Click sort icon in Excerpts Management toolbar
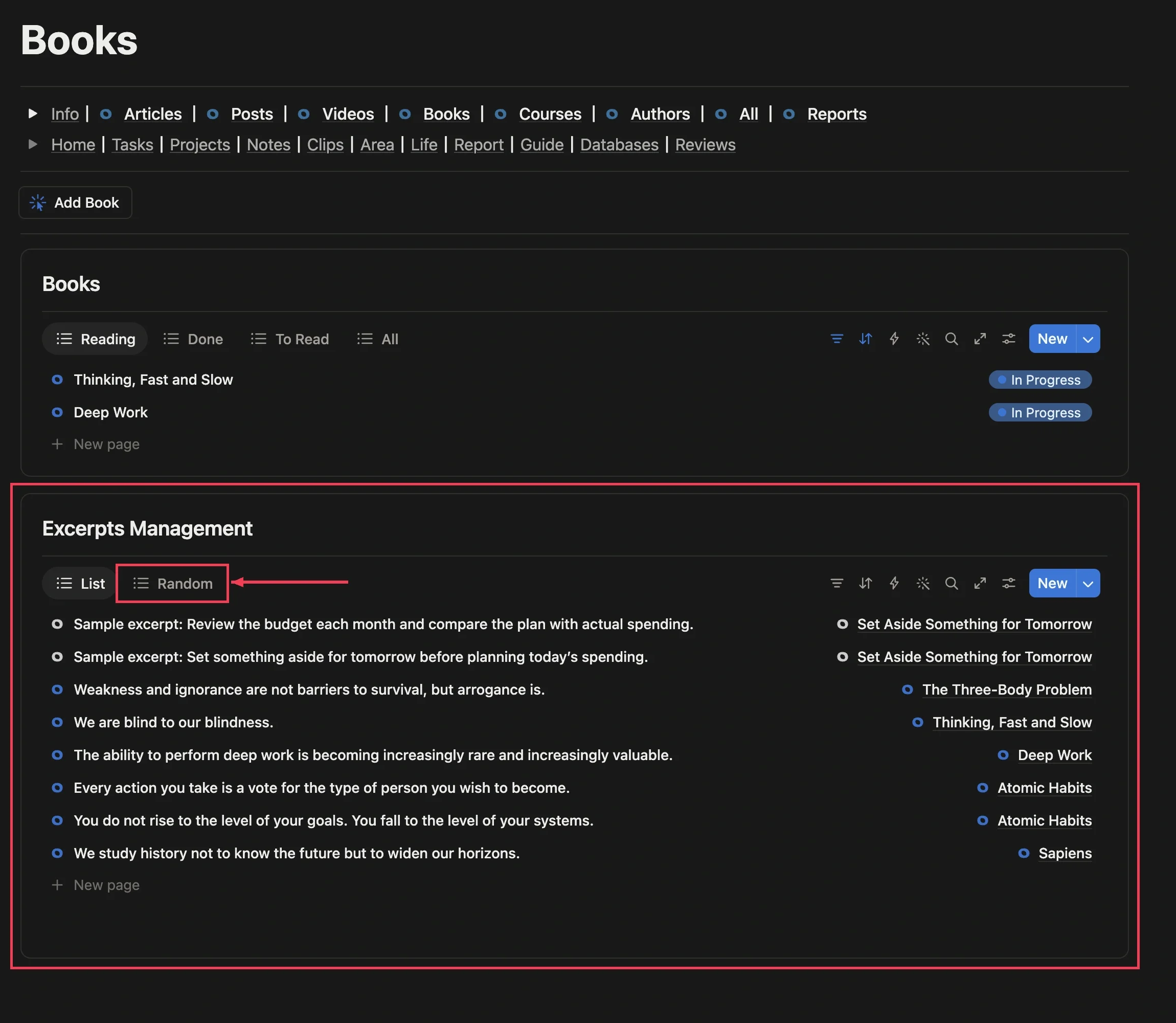This screenshot has height=1023, width=1176. tap(865, 584)
